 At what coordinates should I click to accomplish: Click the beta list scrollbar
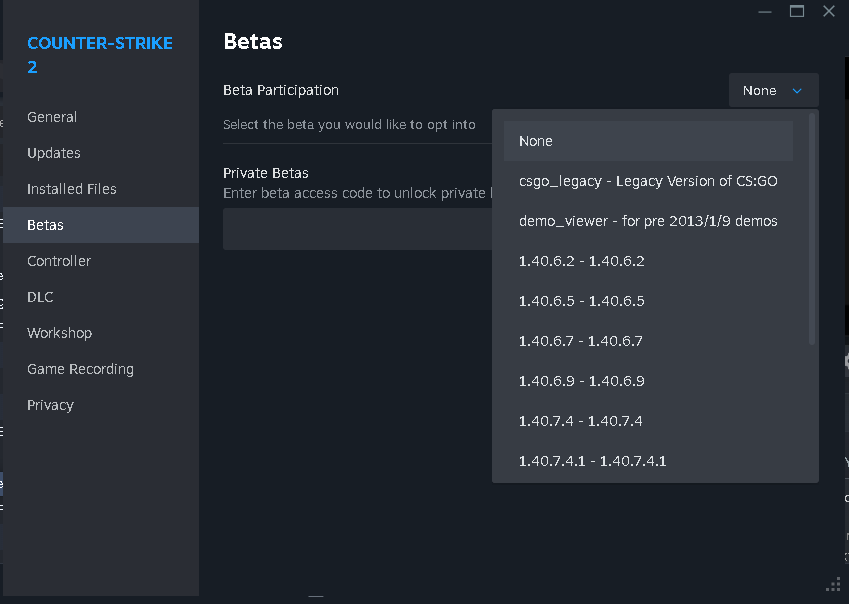812,230
